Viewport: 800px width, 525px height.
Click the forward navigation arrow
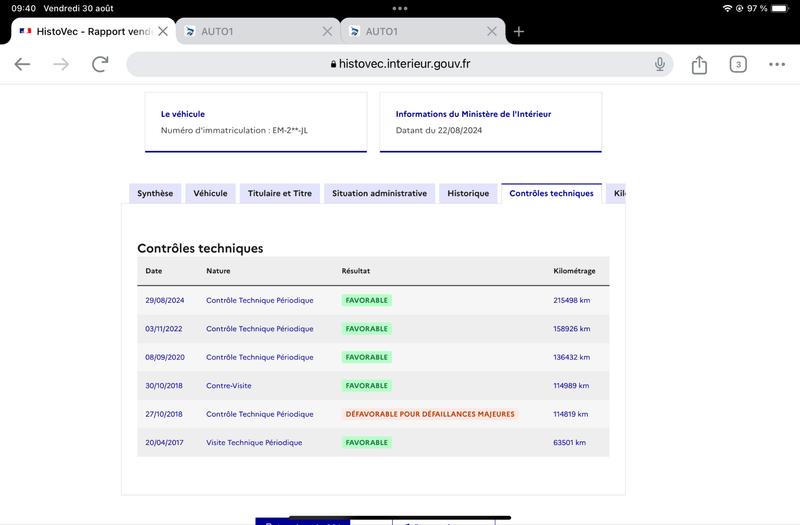click(x=61, y=64)
